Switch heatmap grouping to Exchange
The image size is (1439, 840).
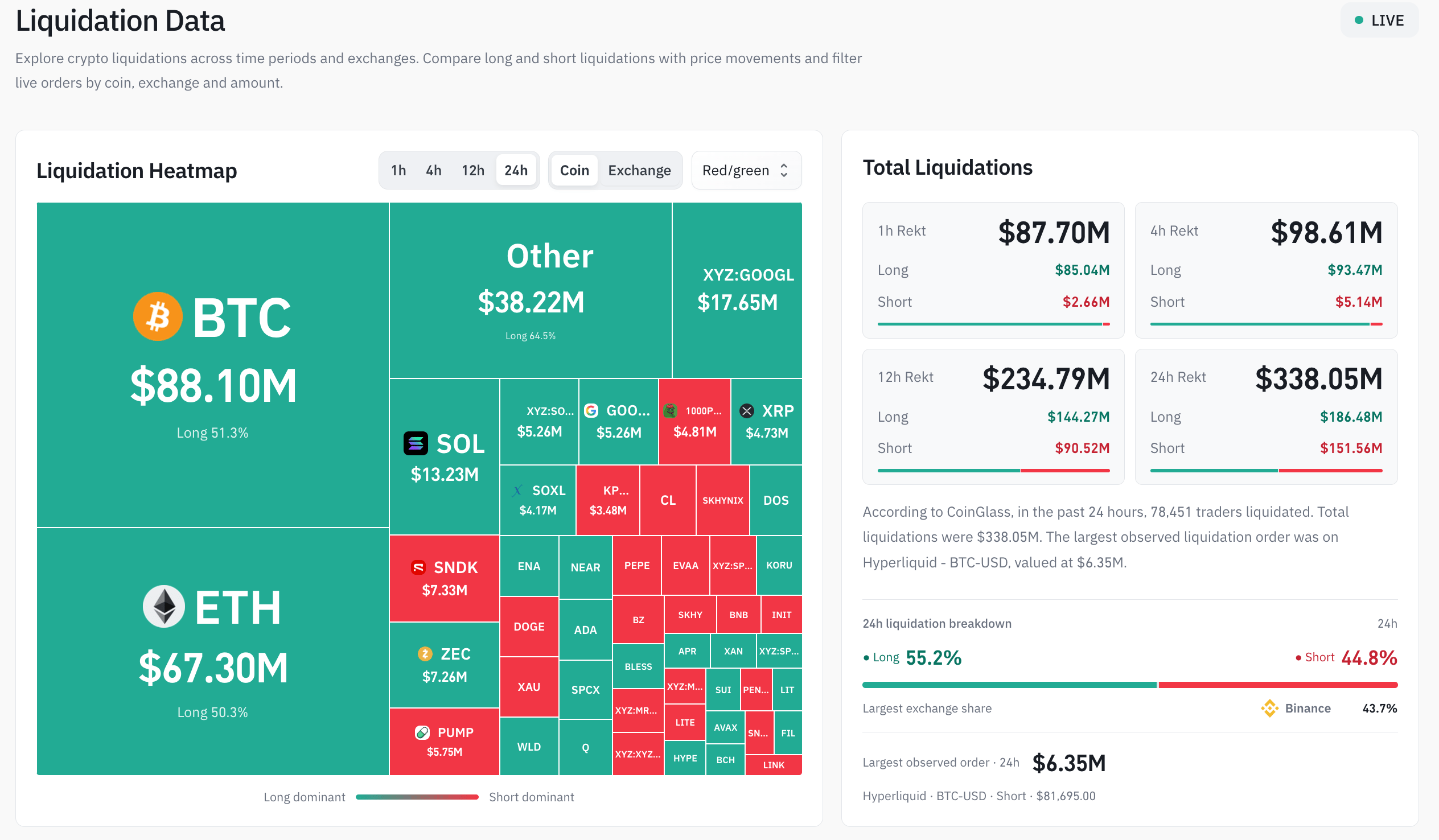640,170
